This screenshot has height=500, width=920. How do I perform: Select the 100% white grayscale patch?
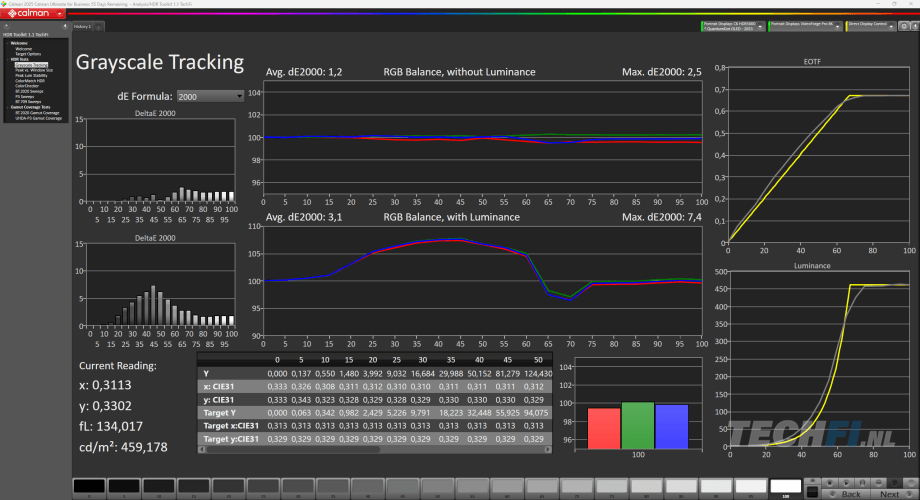point(786,486)
